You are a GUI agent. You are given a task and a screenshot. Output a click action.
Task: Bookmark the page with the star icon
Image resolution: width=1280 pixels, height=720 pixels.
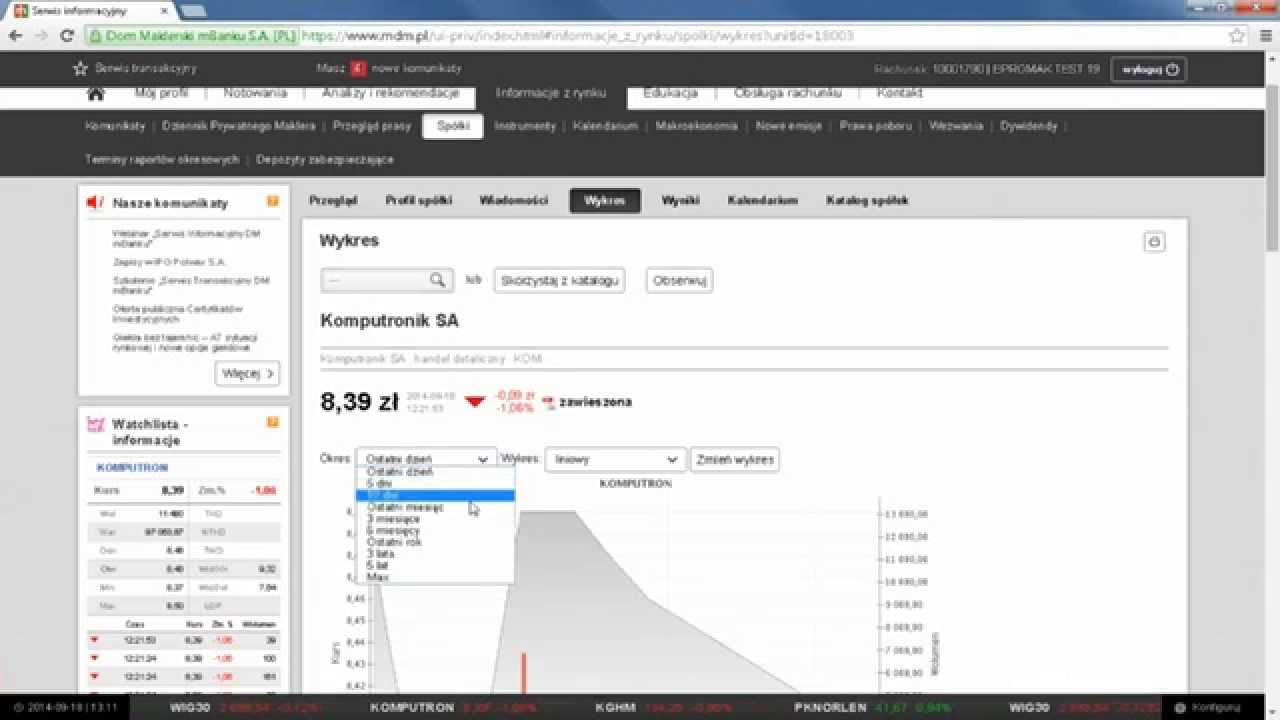1238,35
